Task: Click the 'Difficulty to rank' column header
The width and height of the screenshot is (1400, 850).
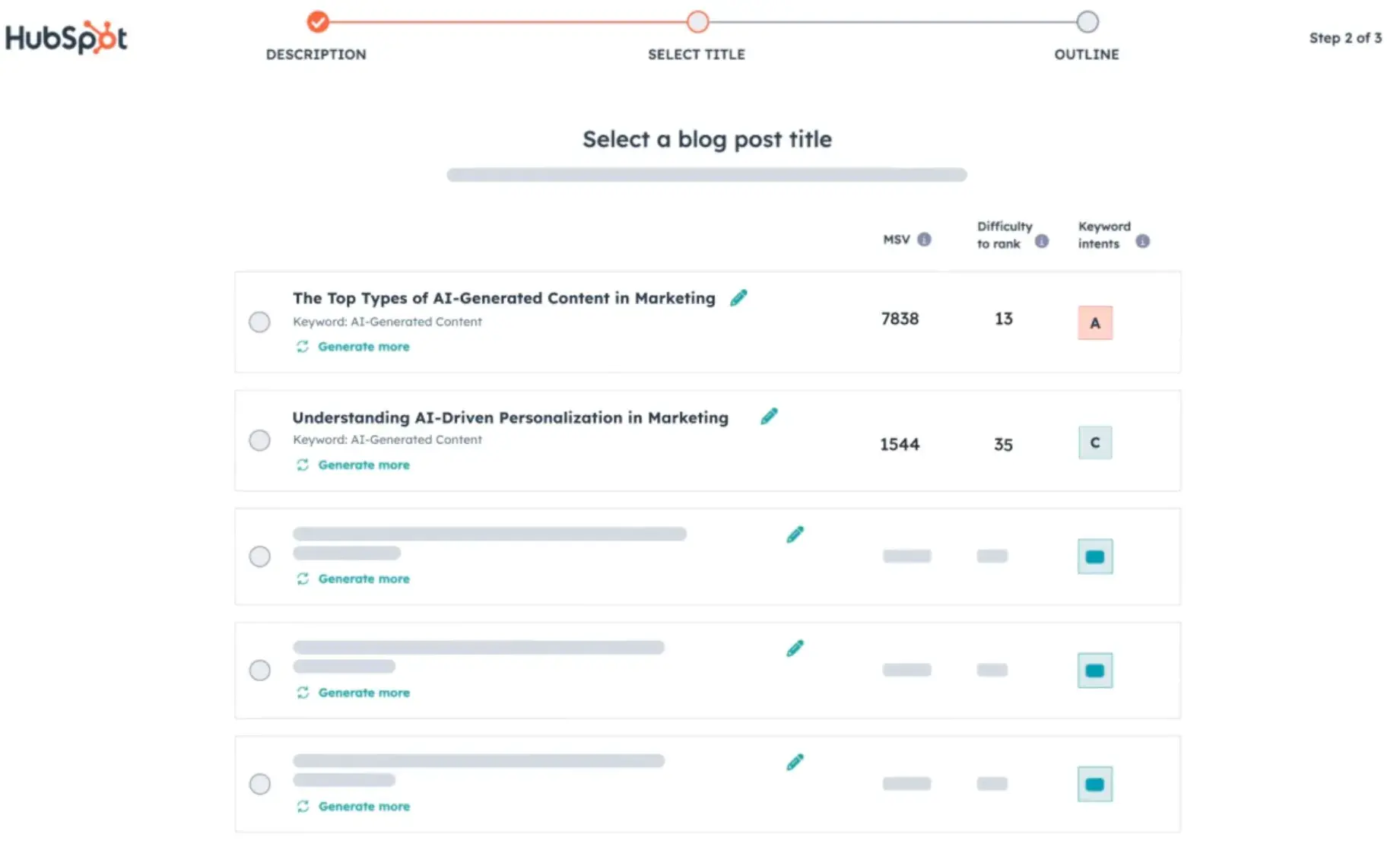Action: coord(1005,235)
